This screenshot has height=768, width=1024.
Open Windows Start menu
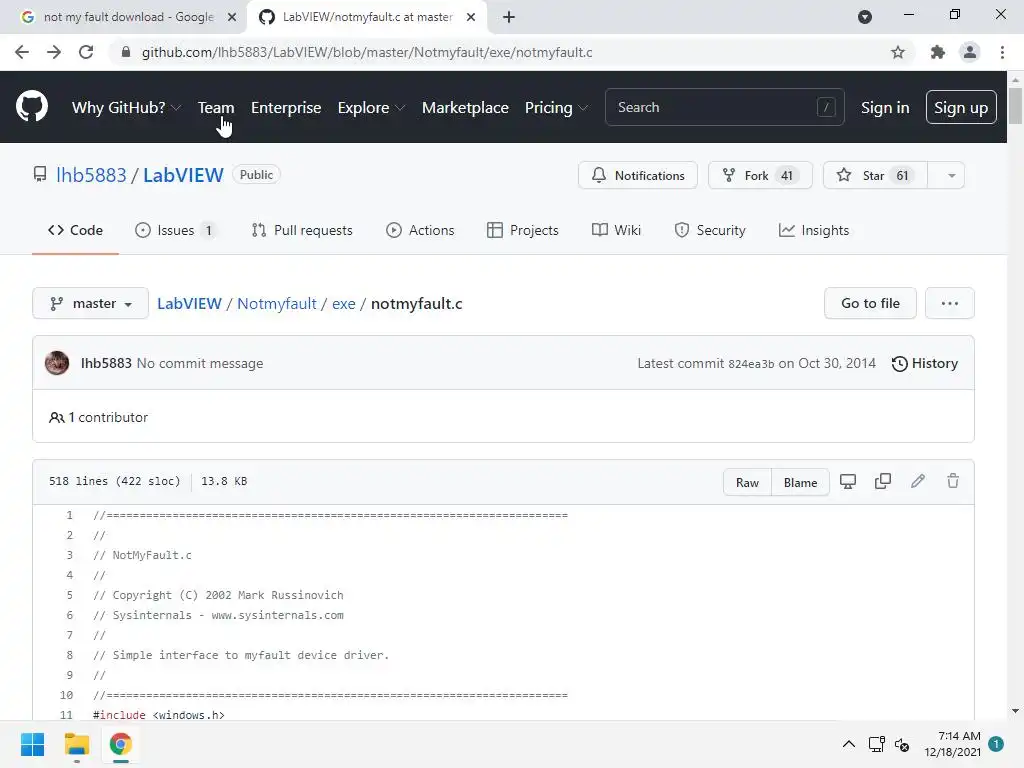click(x=33, y=744)
